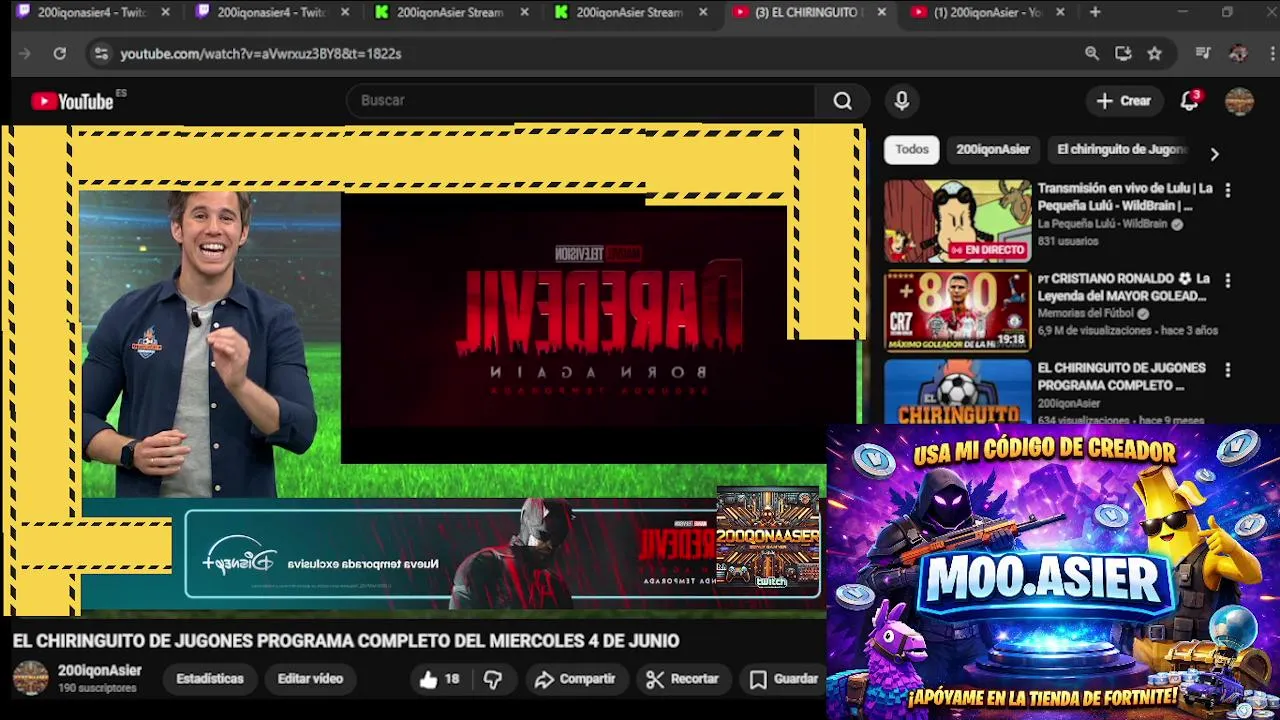The image size is (1280, 720).
Task: Open Transmisión en vivo de Lulu title
Action: tap(1125, 196)
